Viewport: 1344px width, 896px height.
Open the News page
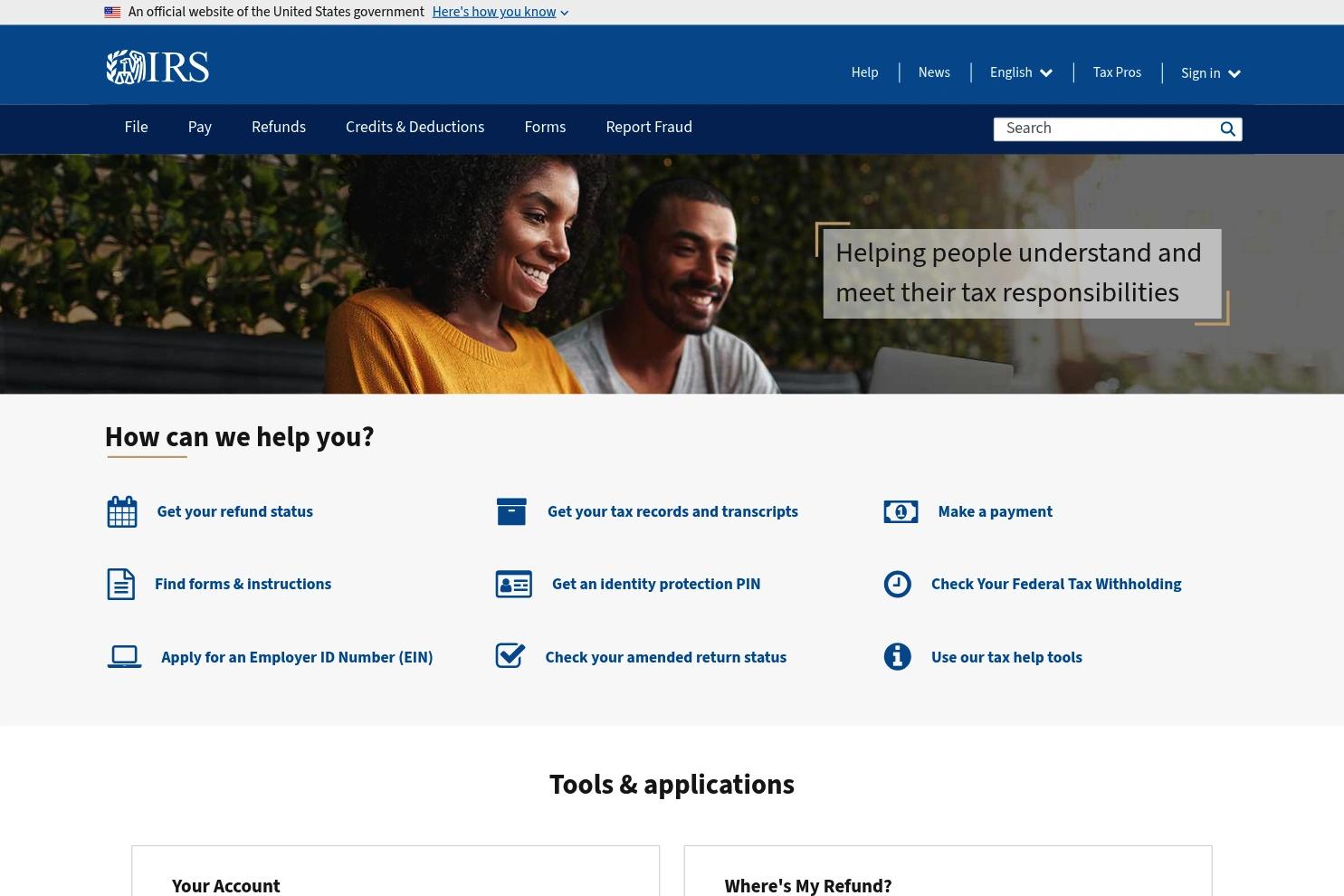[x=934, y=72]
